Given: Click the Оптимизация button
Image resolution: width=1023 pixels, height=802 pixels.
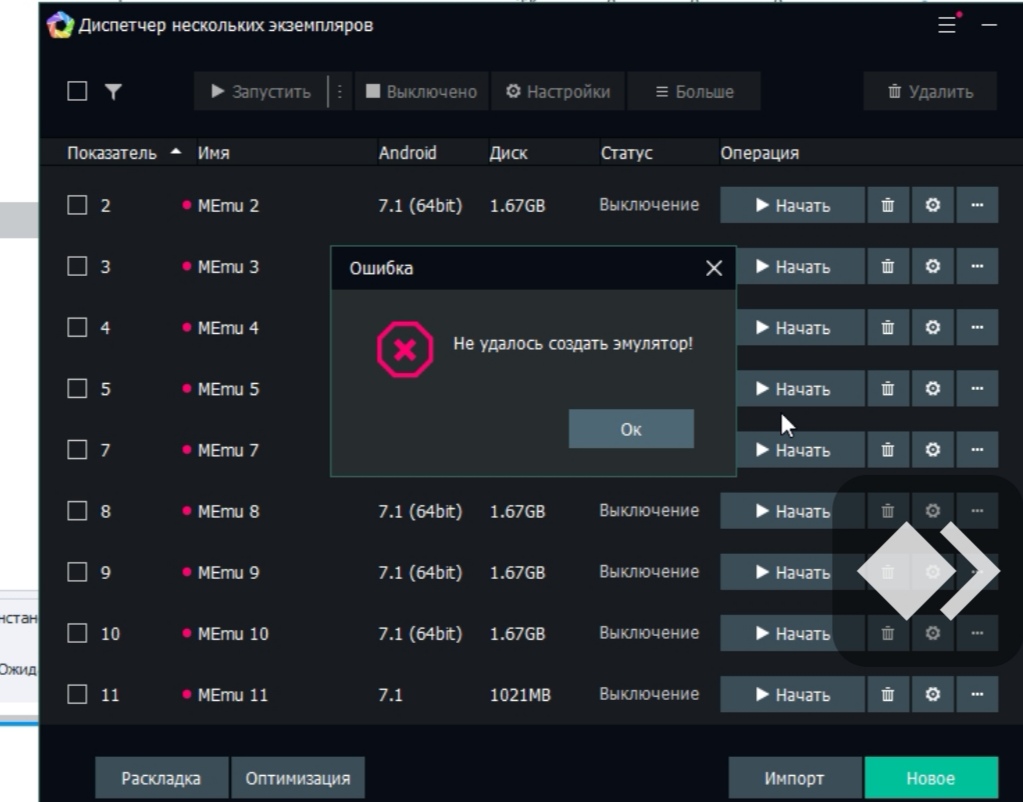Looking at the screenshot, I should (x=298, y=778).
